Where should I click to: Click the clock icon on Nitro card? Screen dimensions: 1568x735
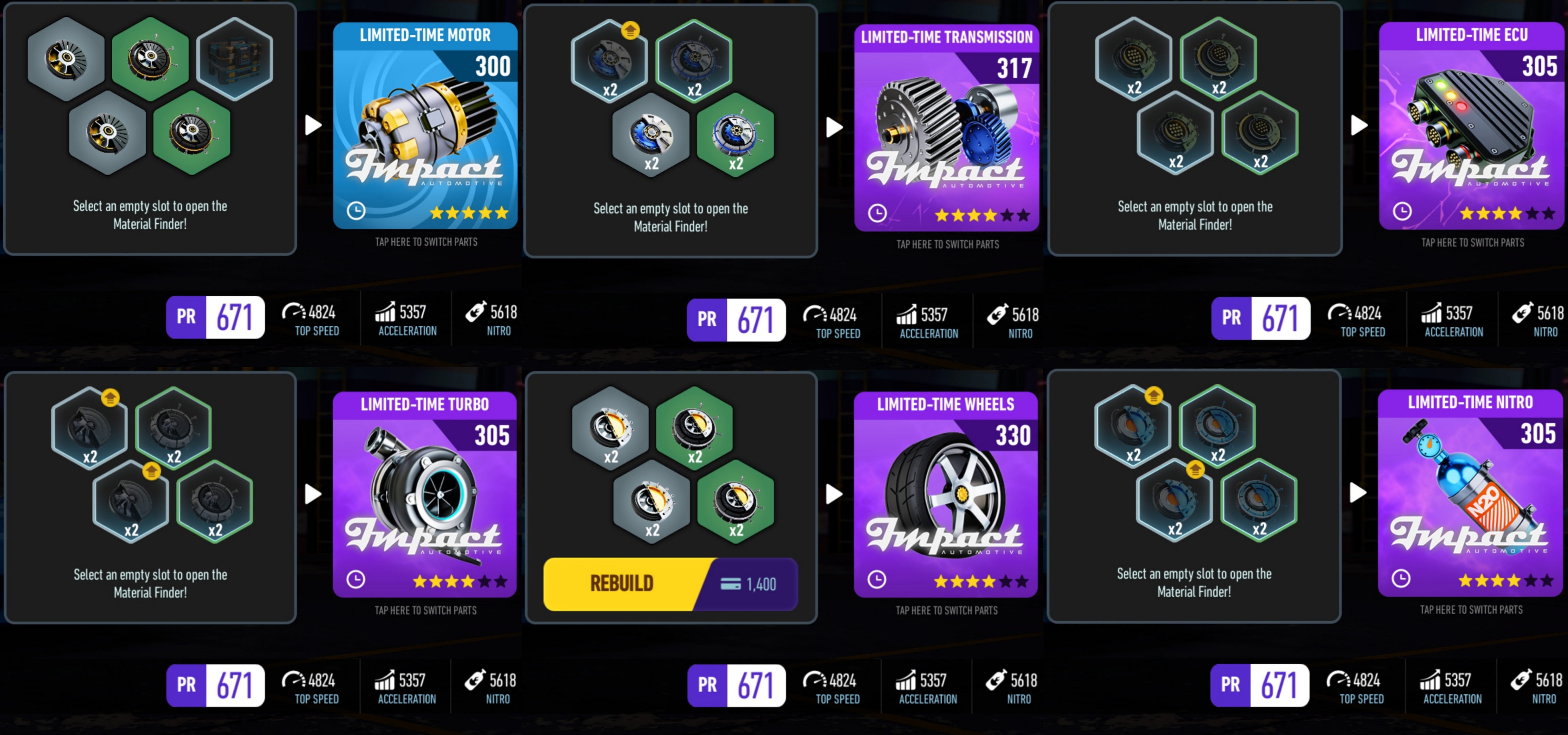(x=1401, y=578)
